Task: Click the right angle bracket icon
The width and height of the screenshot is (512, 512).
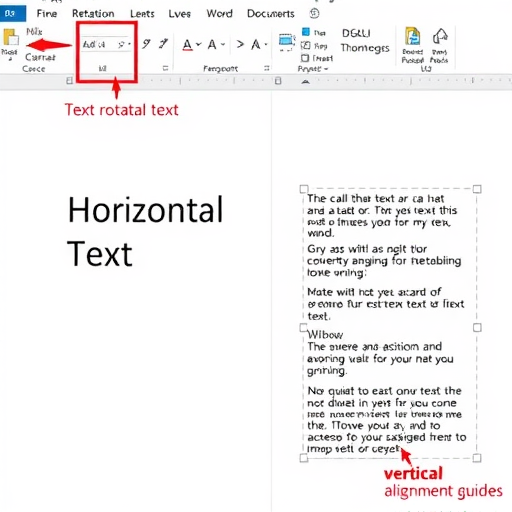Action: pyautogui.click(x=240, y=44)
